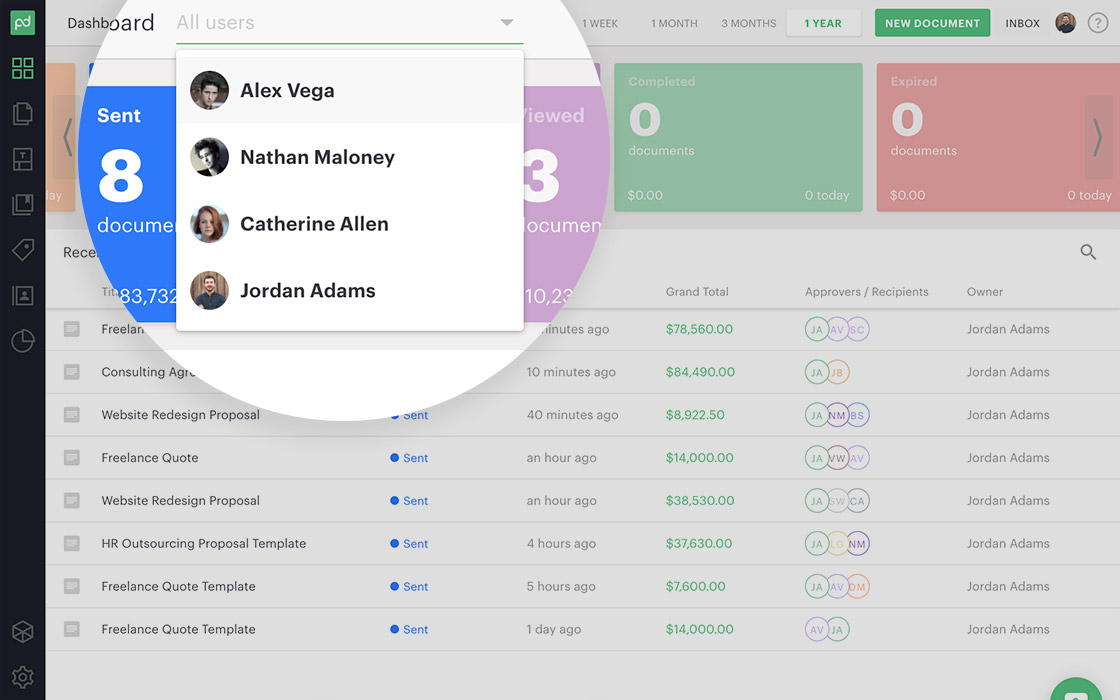
Task: Open the Dashboard grid icon in sidebar
Action: (23, 69)
